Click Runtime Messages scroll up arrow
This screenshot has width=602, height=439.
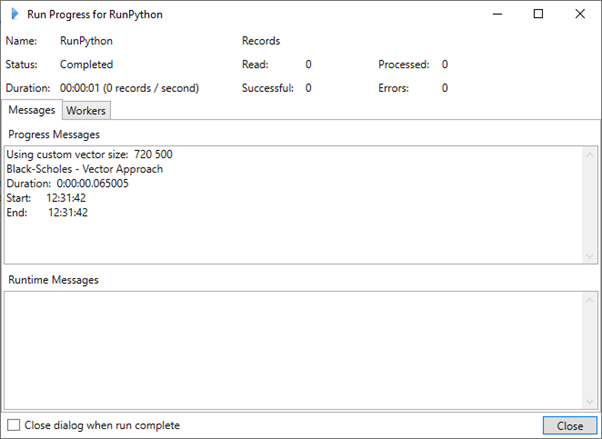pos(590,300)
